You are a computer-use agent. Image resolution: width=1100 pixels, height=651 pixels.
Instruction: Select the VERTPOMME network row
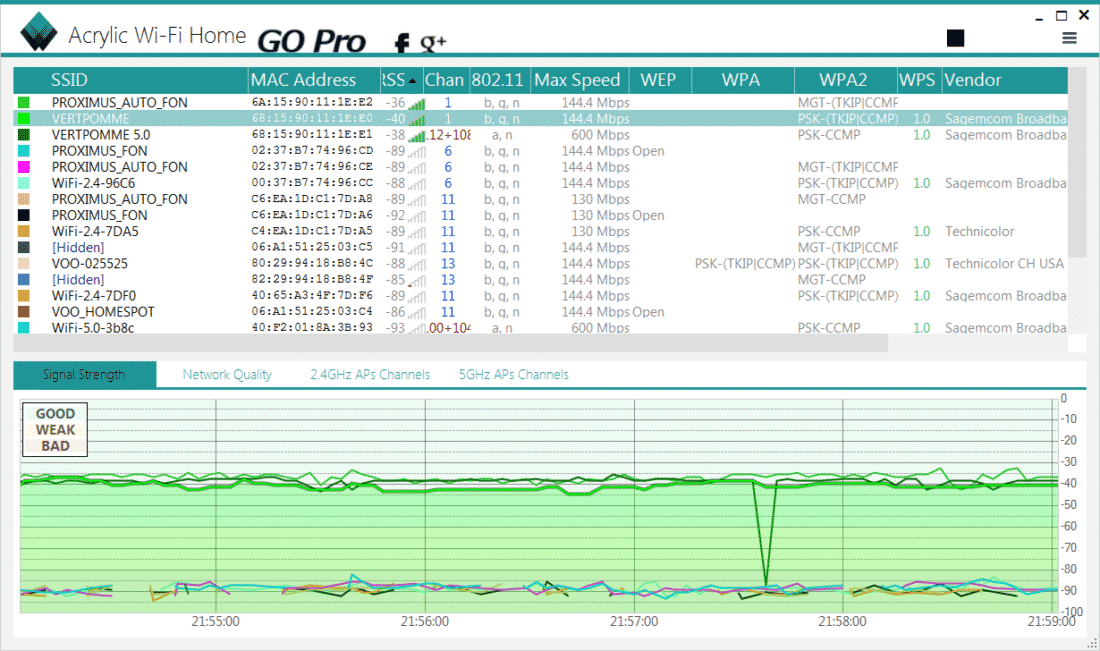click(x=540, y=119)
